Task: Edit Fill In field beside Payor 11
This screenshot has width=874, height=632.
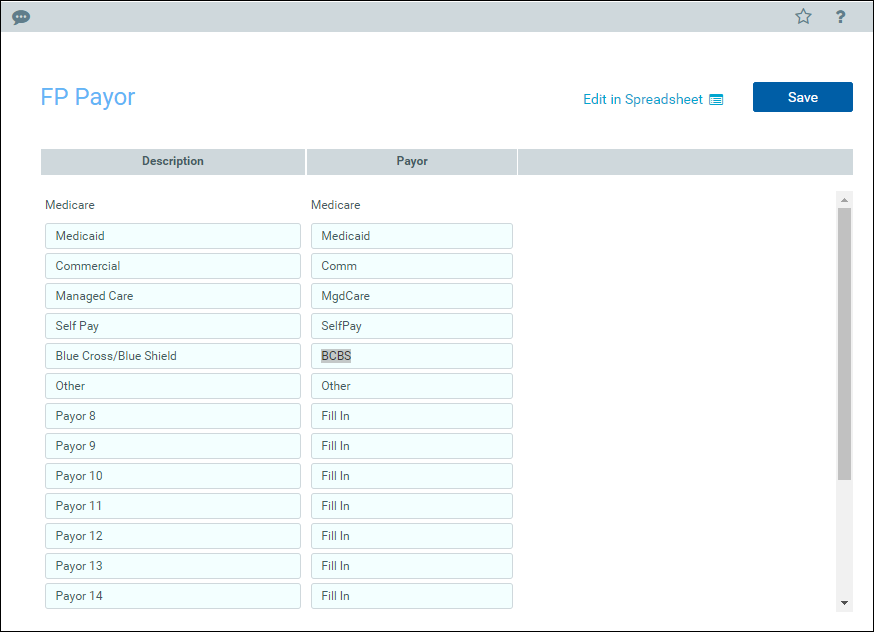Action: coord(412,506)
